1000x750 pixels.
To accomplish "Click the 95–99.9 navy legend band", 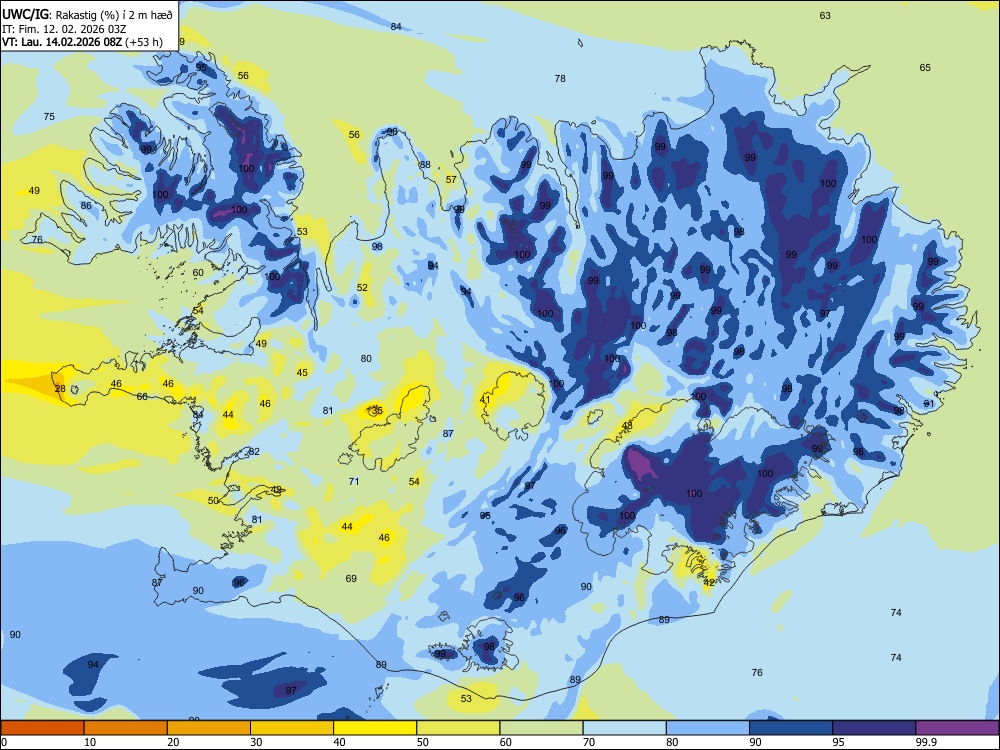I will coord(874,728).
